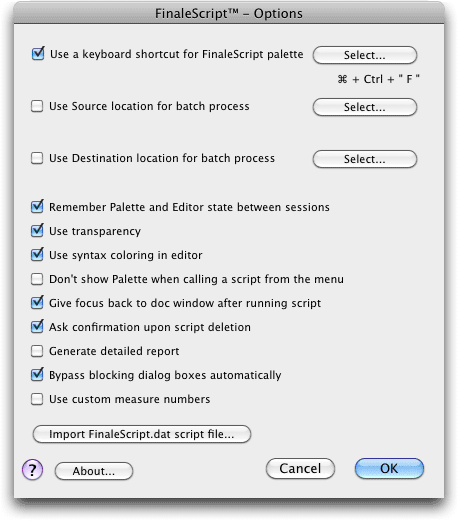Toggle Remember Palette and Editor state checkbox
The height and width of the screenshot is (521, 458).
37,207
